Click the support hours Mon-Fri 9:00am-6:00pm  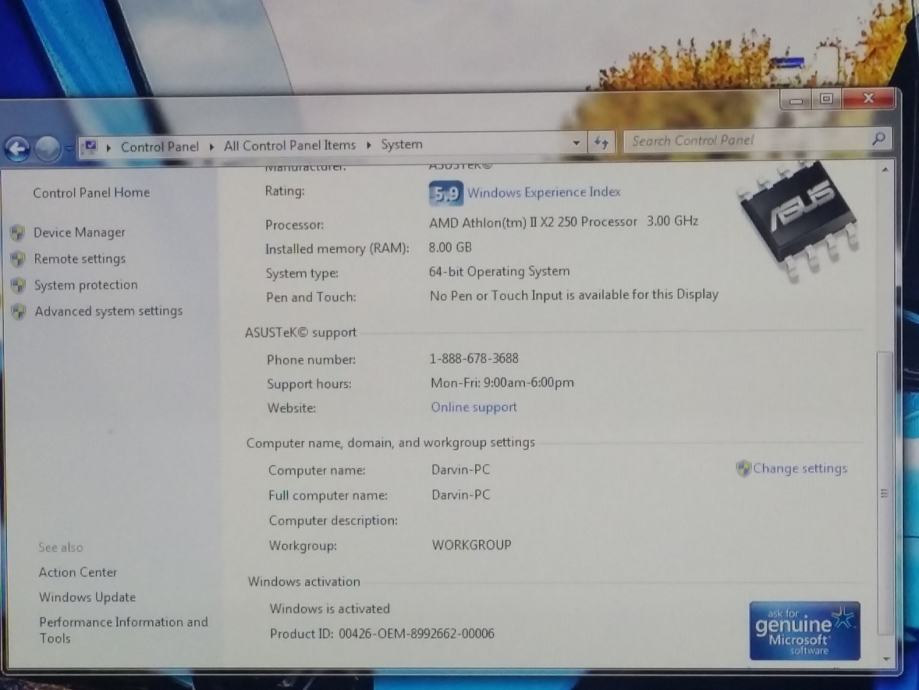tap(502, 383)
